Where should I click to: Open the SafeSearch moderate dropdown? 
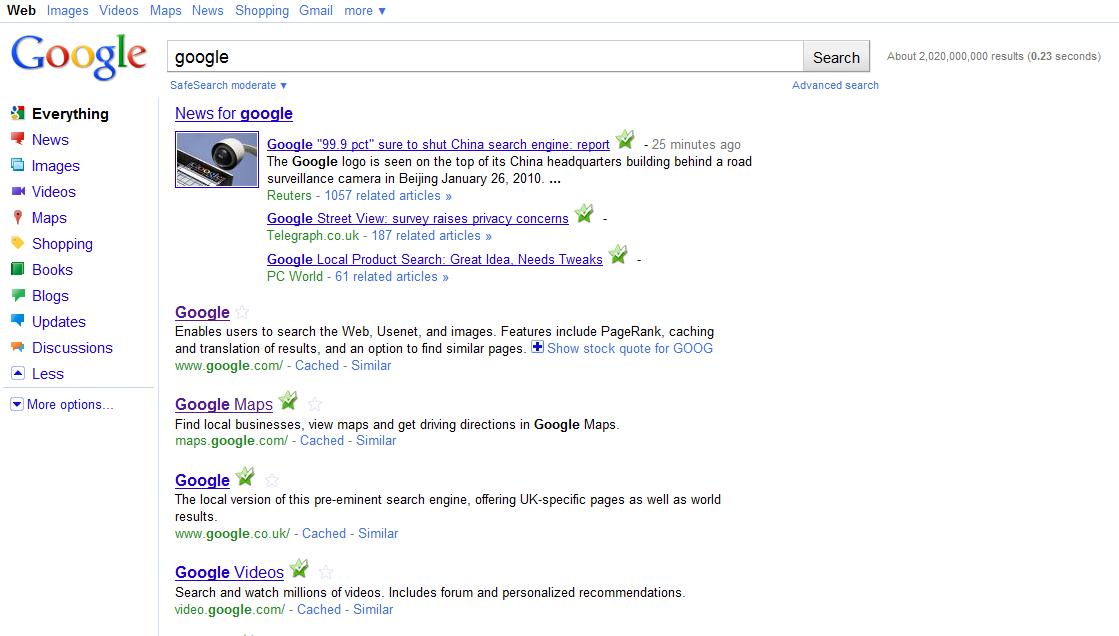point(228,85)
